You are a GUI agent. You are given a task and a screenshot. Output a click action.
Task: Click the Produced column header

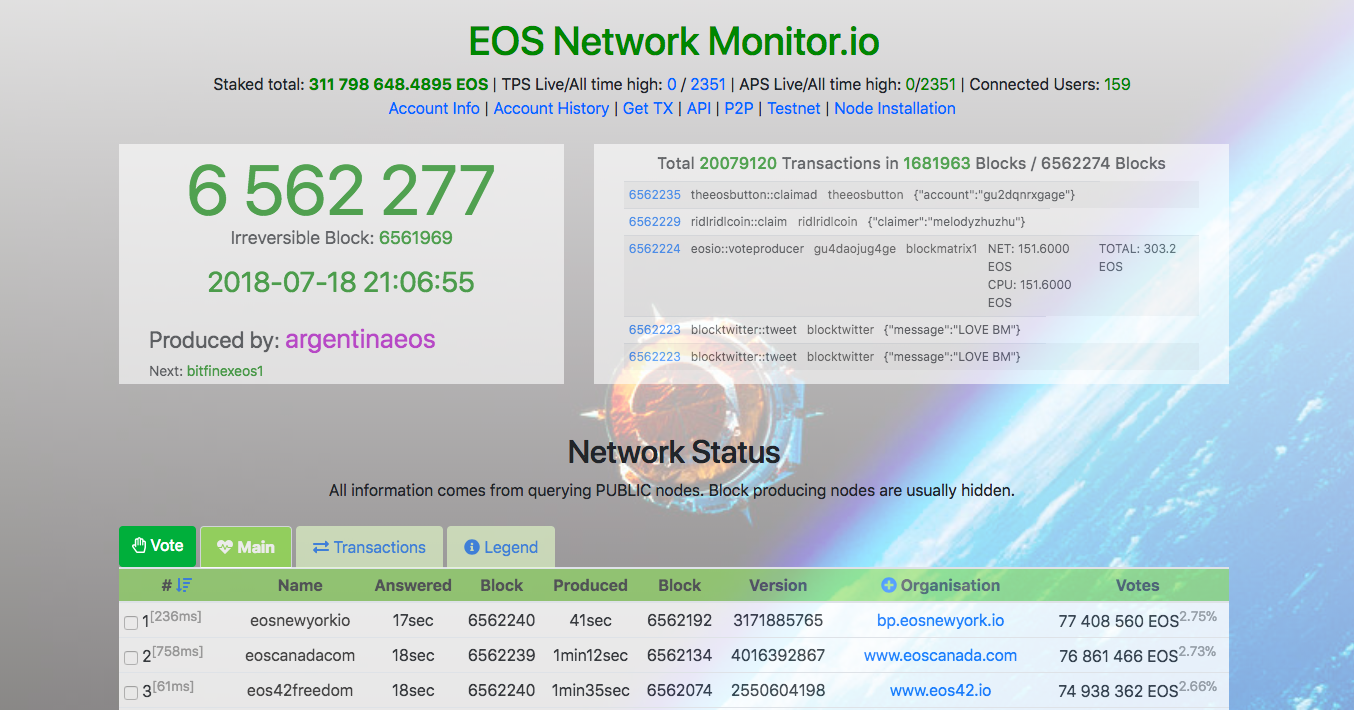(x=590, y=586)
